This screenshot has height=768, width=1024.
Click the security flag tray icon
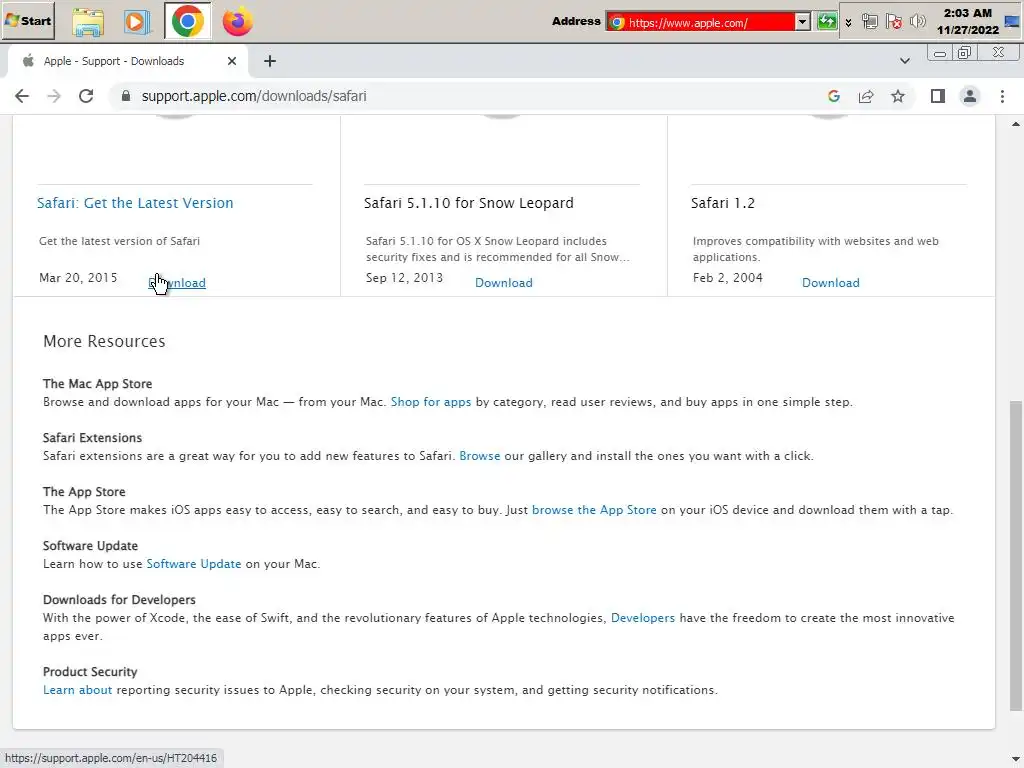[x=893, y=22]
